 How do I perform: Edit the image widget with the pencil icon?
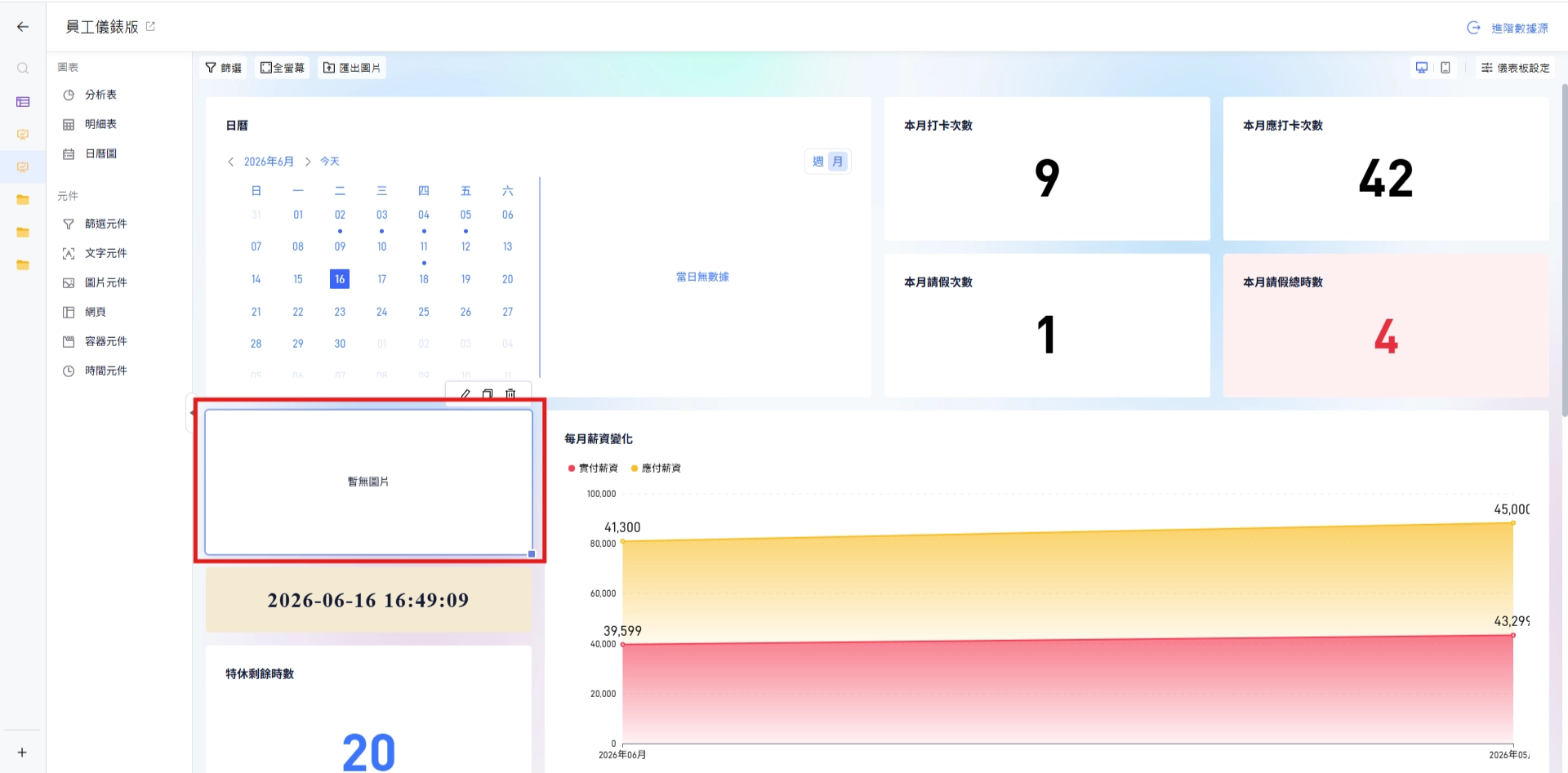pyautogui.click(x=465, y=393)
